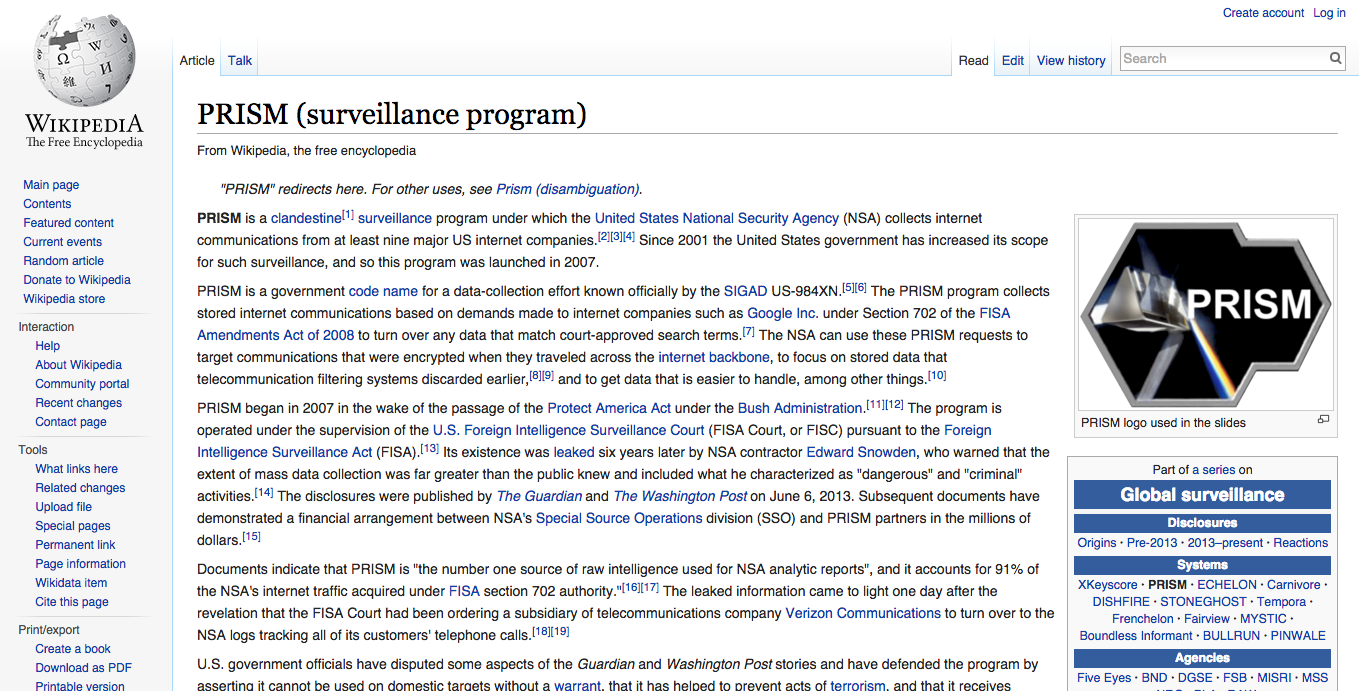Open Contents in the sidebar
This screenshot has width=1359, height=691.
(x=47, y=204)
